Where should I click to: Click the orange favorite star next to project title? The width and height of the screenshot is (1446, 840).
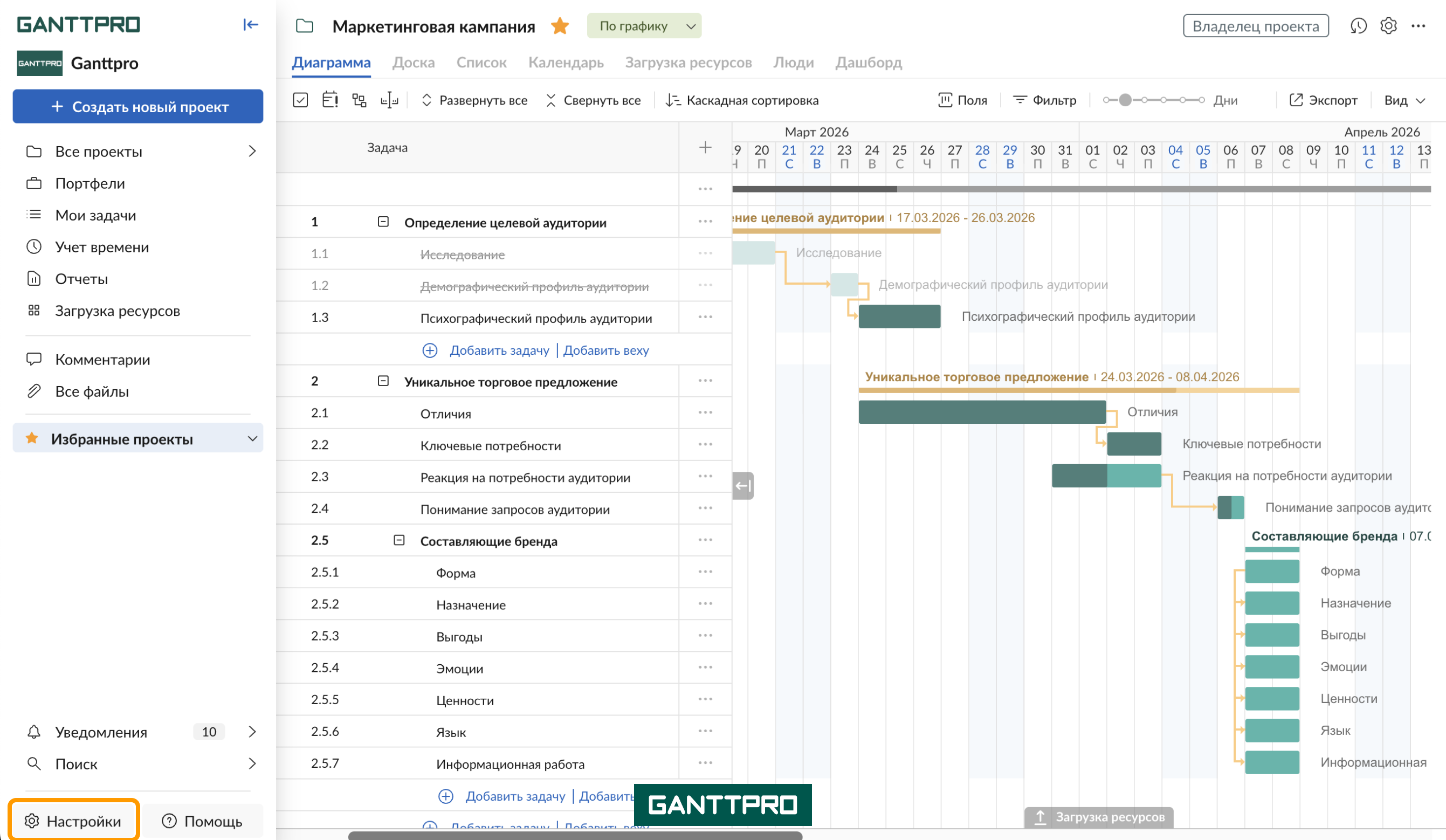click(560, 26)
